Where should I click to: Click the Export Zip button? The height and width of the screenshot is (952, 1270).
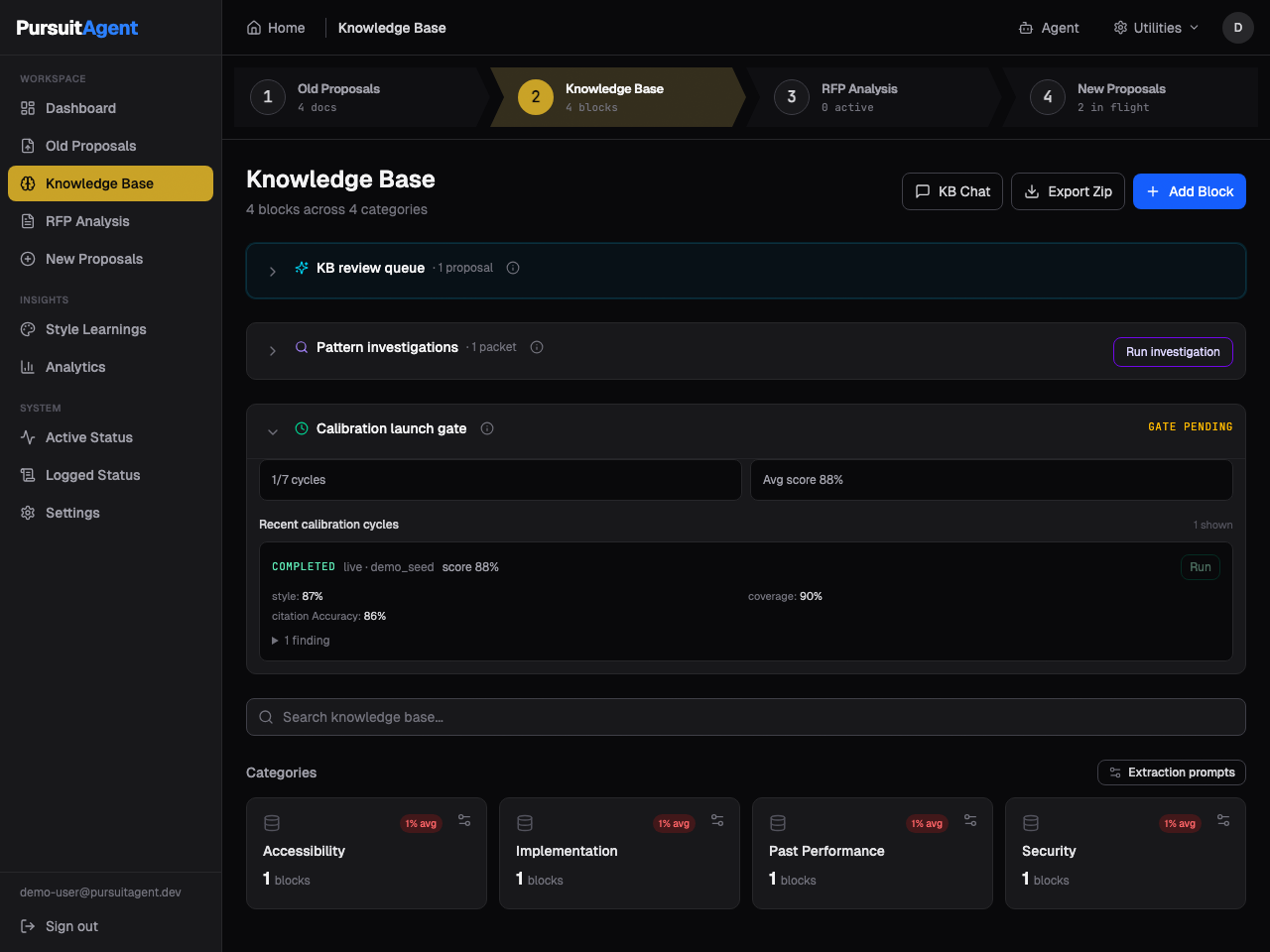(x=1068, y=191)
